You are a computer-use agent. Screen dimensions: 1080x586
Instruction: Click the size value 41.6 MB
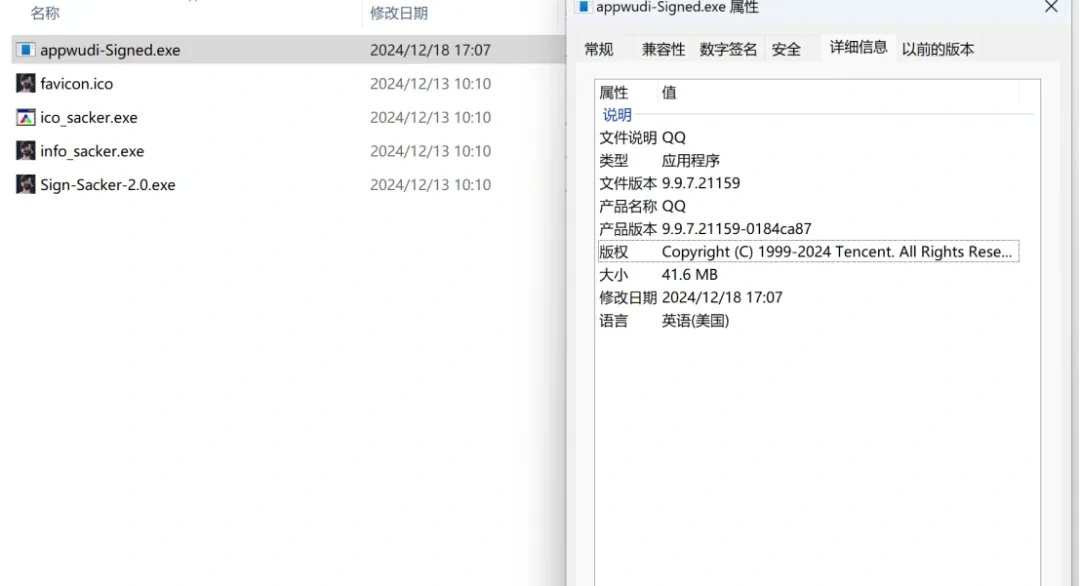click(689, 275)
